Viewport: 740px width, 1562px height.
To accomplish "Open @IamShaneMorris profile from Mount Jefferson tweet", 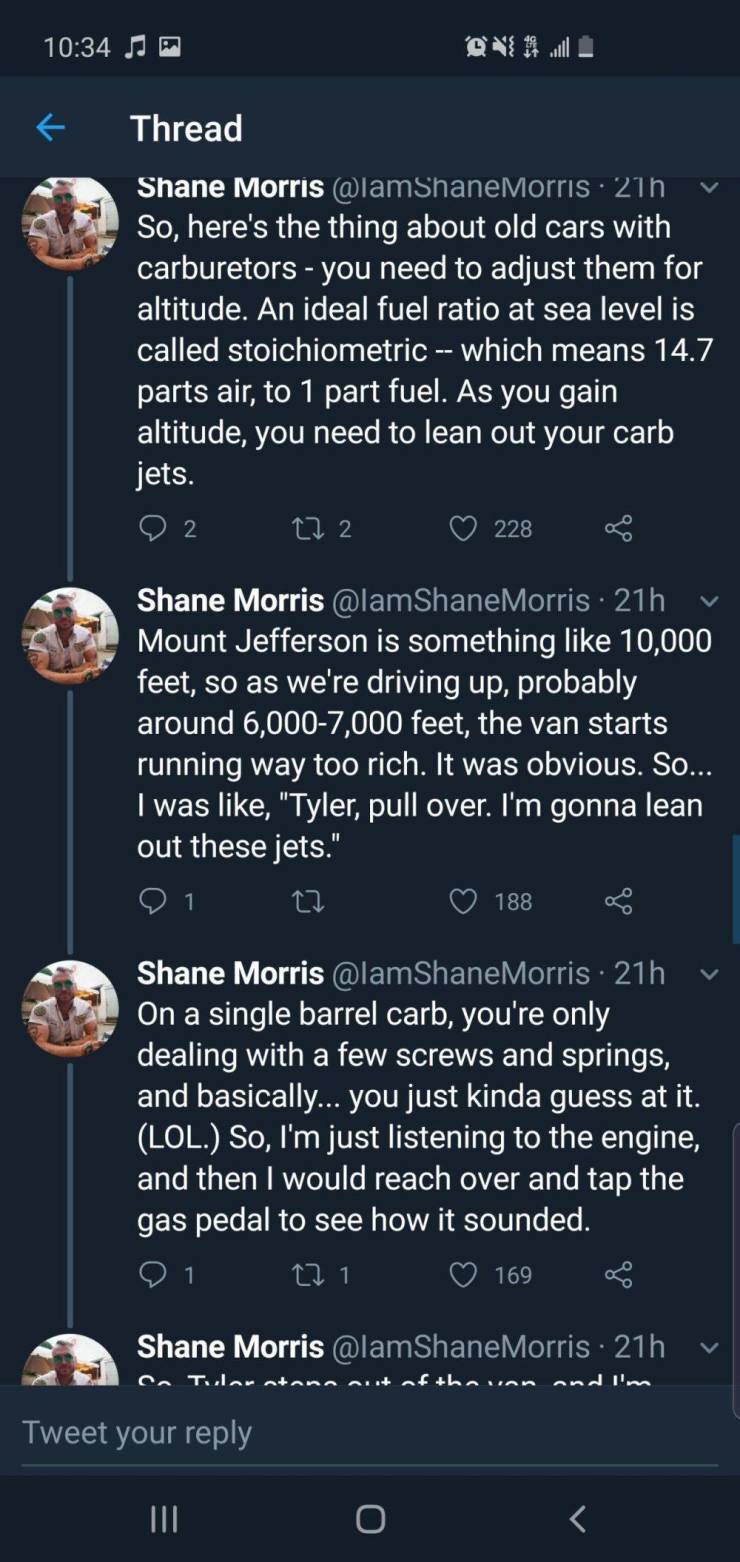I will point(460,599).
